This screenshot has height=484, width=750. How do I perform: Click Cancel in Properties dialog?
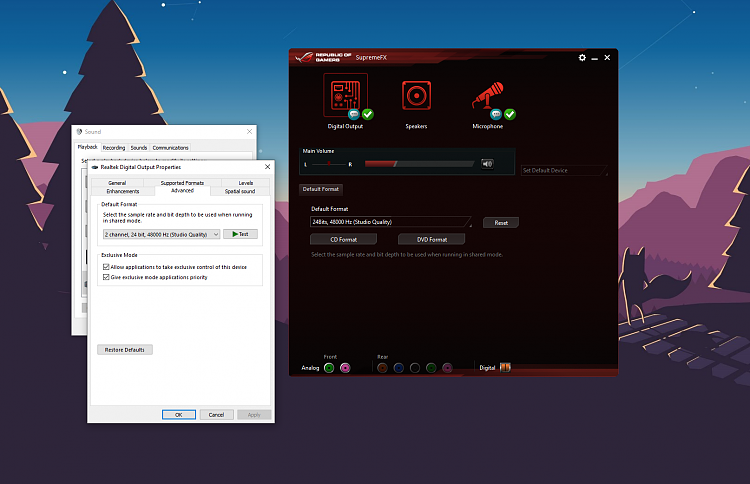tap(216, 415)
